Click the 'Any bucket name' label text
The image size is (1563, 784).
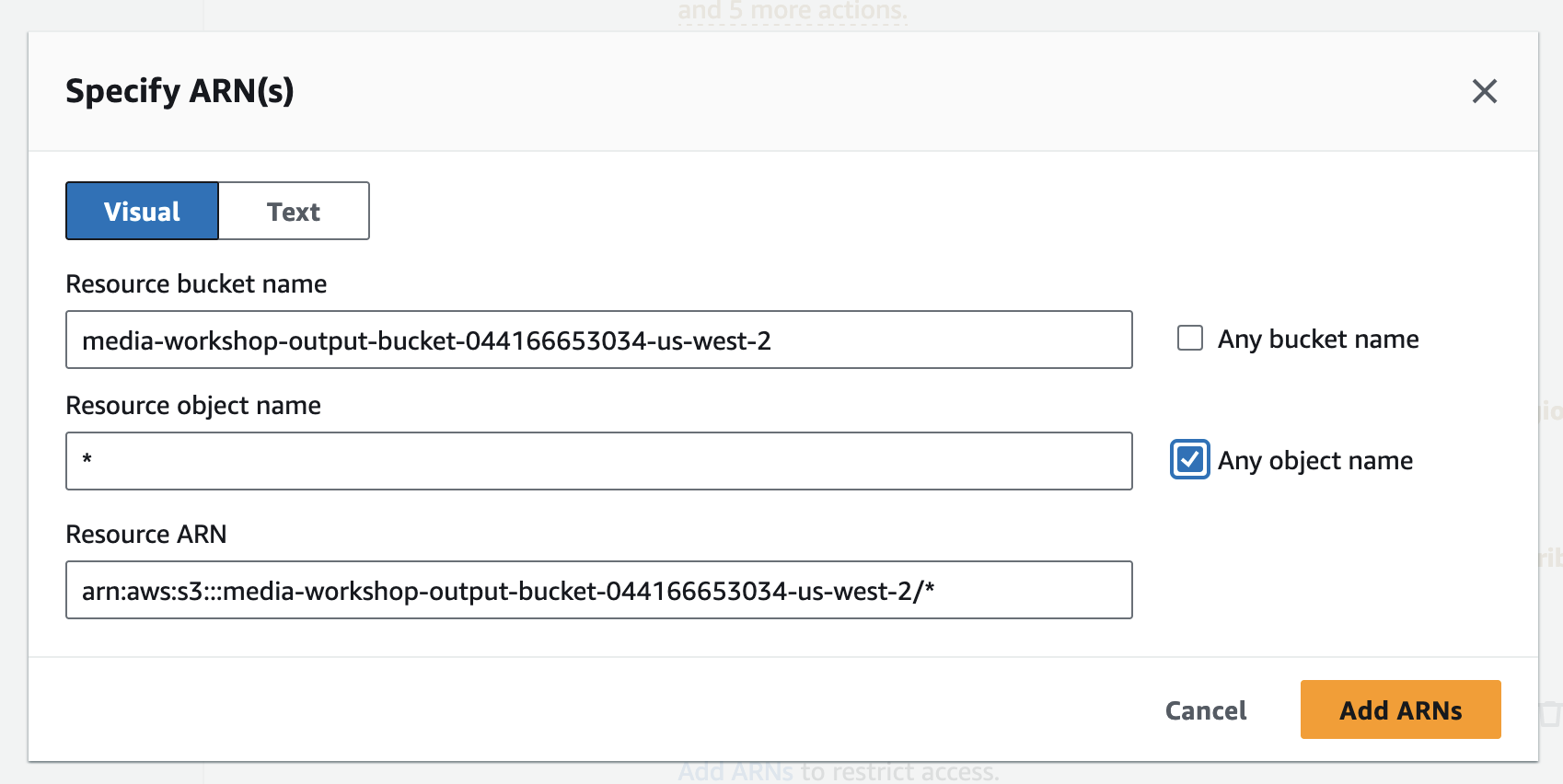tap(1317, 340)
